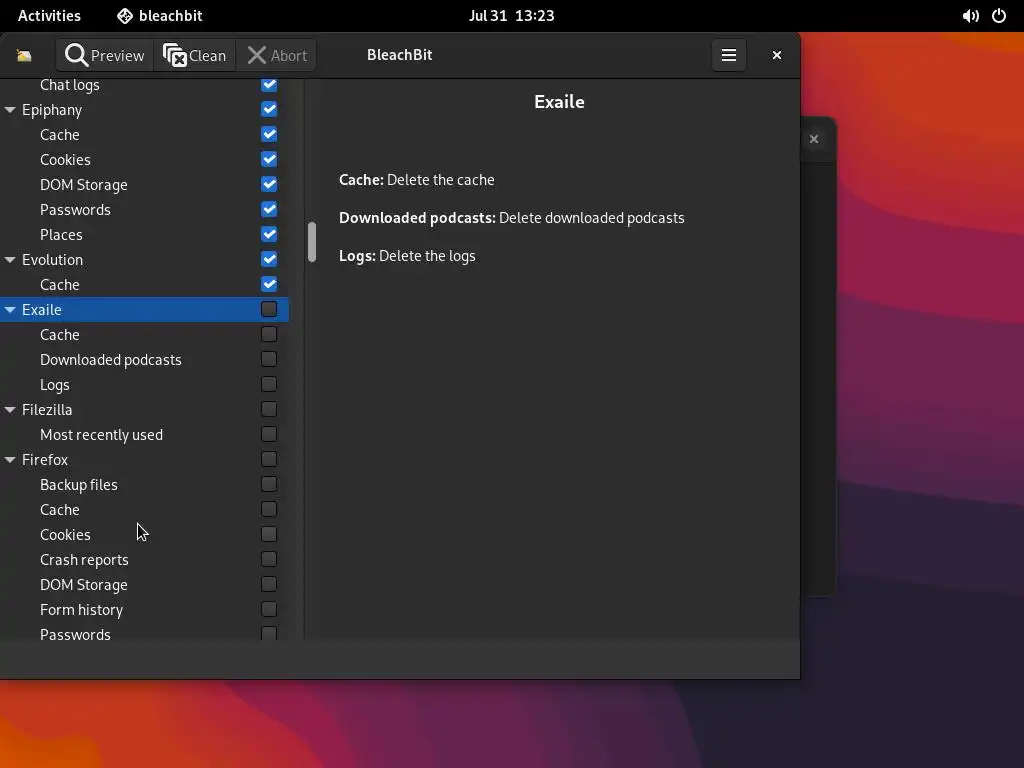Select Most recently used row
Image resolution: width=1024 pixels, height=768 pixels.
[144, 435]
